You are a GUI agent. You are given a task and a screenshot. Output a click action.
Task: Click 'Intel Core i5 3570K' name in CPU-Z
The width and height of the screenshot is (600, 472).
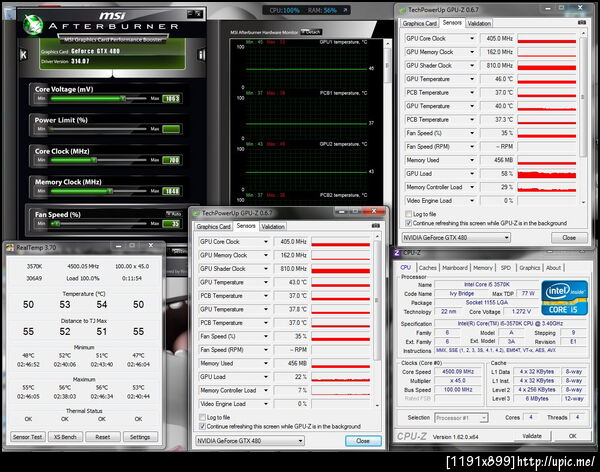click(487, 284)
